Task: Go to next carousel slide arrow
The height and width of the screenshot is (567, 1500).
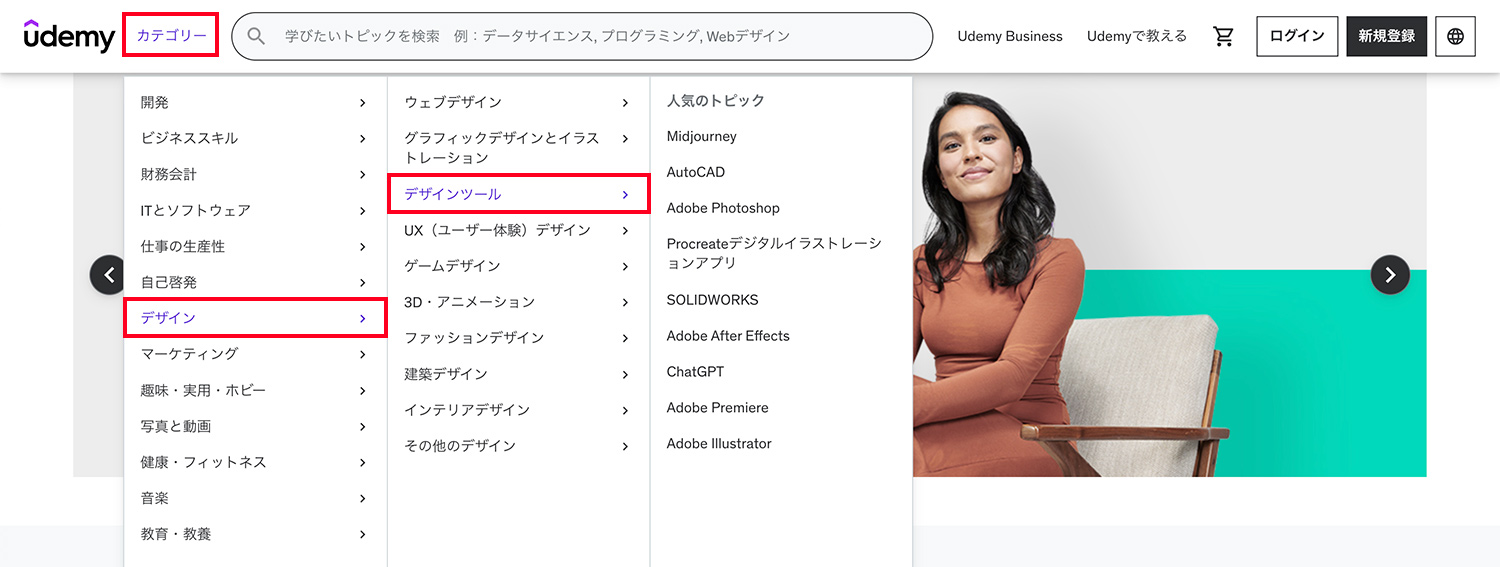Action: point(1390,274)
